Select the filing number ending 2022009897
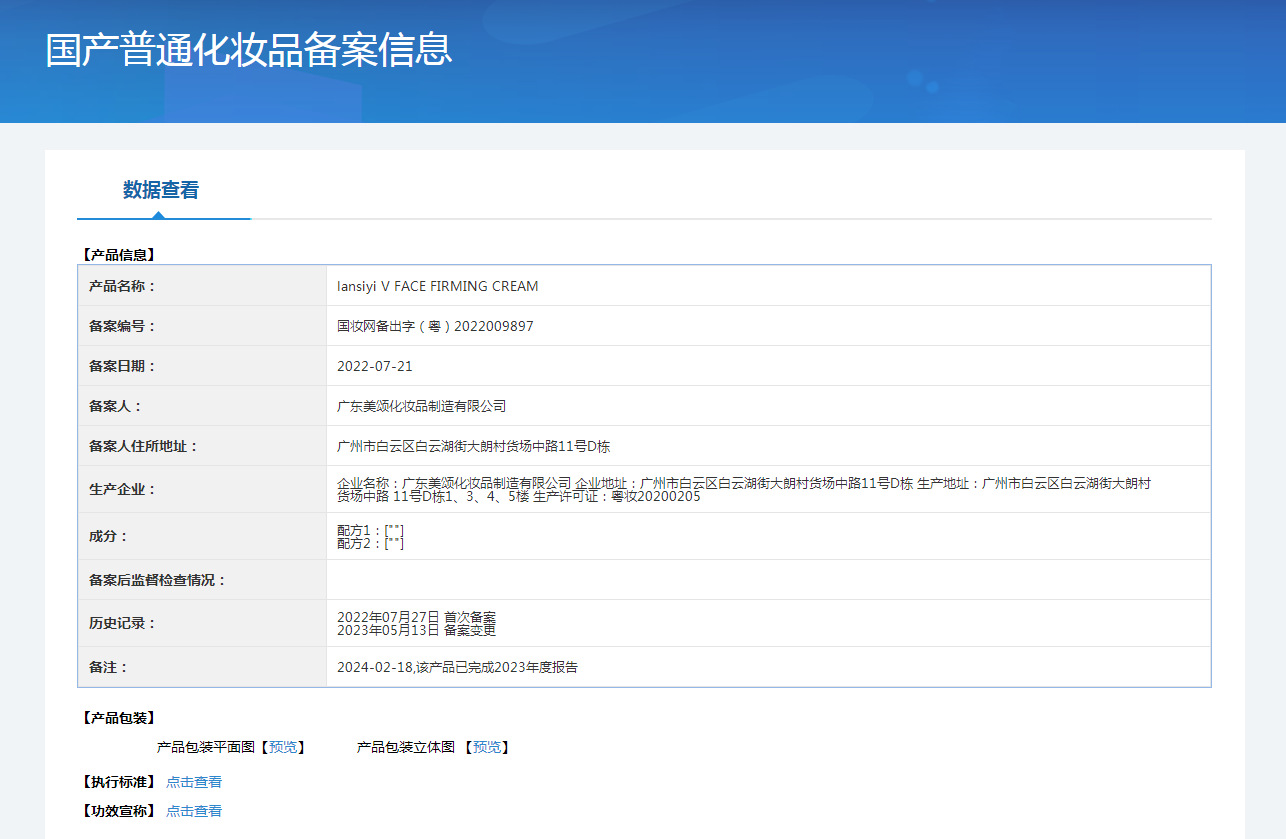This screenshot has width=1286, height=839. coord(435,326)
